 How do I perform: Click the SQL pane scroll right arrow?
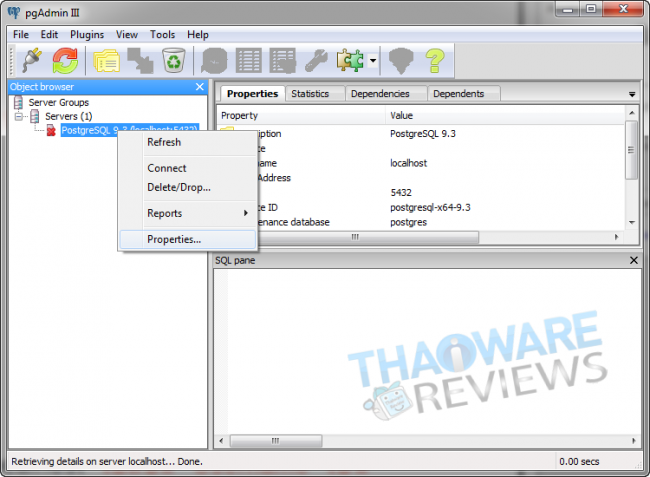click(633, 441)
